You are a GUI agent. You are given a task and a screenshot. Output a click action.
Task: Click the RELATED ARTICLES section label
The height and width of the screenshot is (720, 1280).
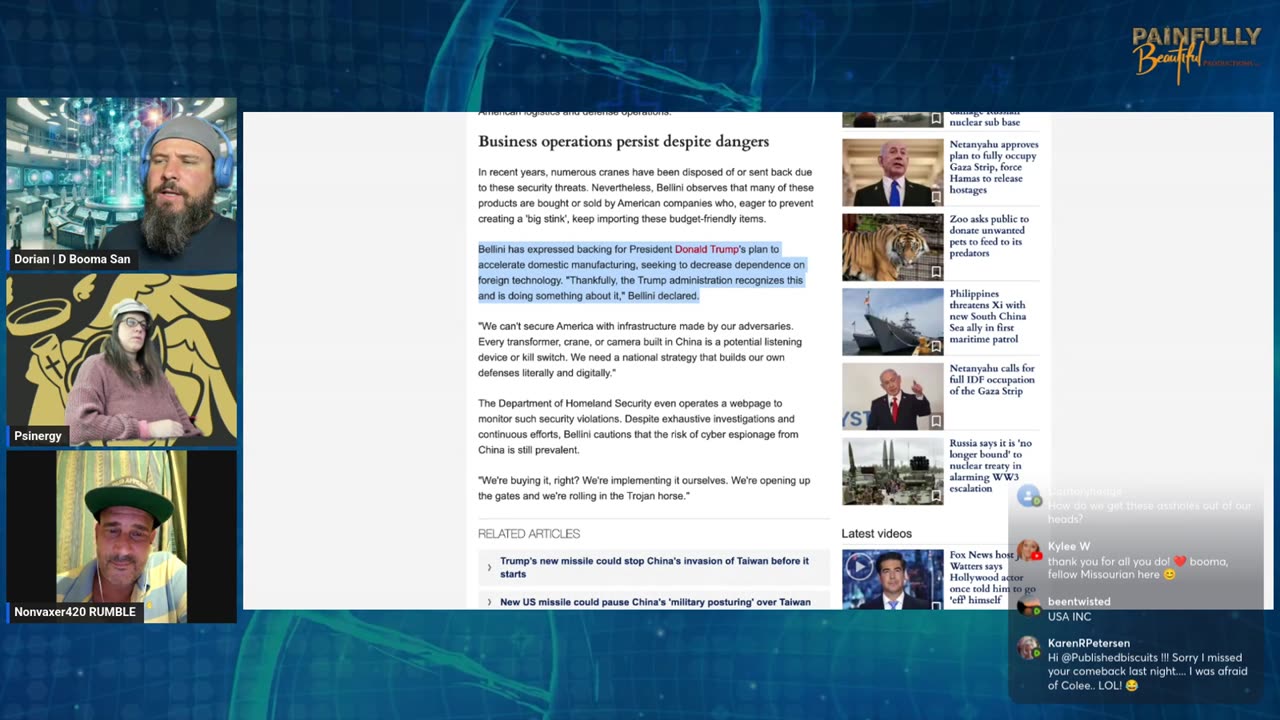point(529,534)
